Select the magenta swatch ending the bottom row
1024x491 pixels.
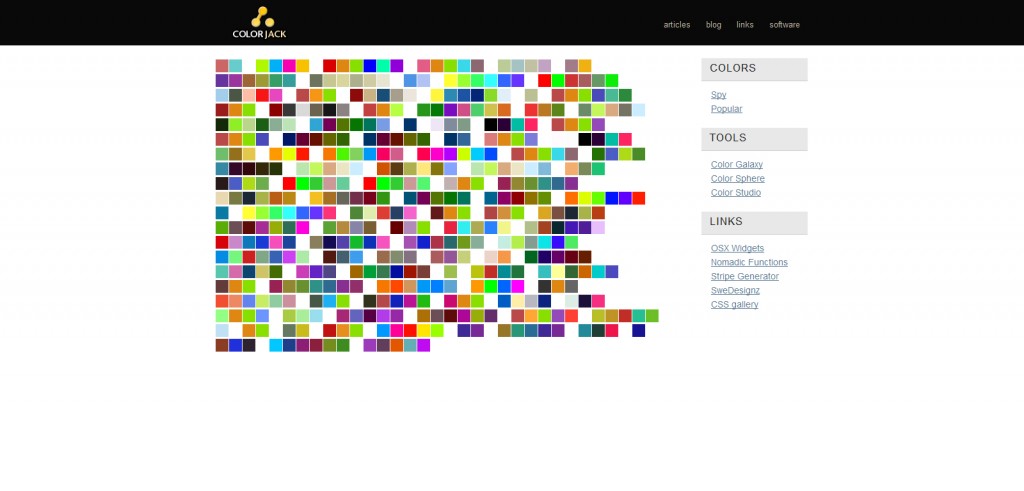pos(424,346)
